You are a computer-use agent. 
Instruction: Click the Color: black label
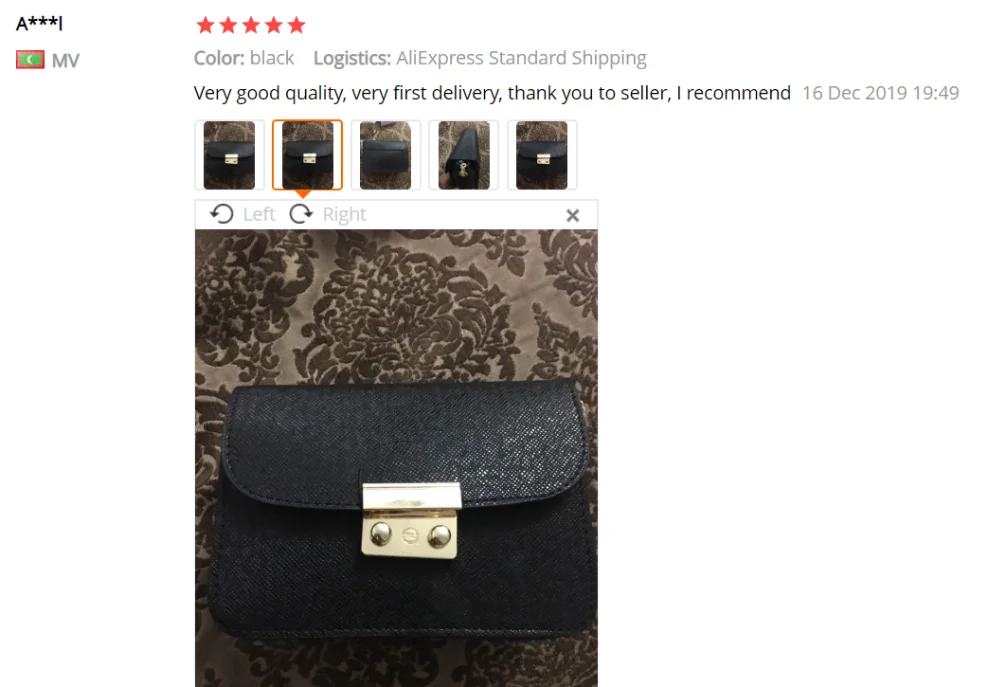click(244, 58)
